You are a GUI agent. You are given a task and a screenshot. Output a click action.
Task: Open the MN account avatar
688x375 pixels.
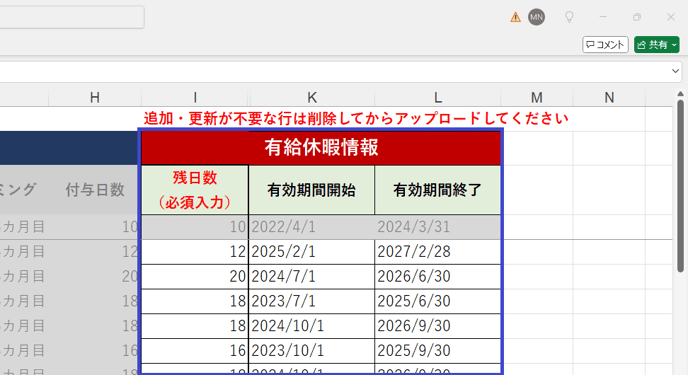coord(536,17)
